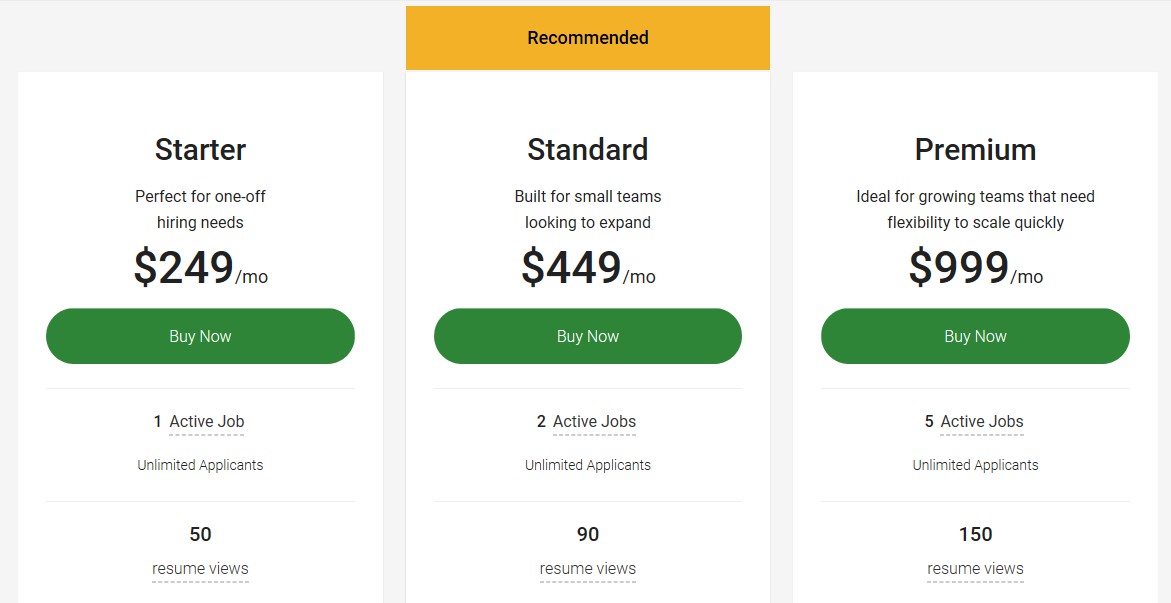
Task: Click "resume views" under 50
Action: coord(200,569)
